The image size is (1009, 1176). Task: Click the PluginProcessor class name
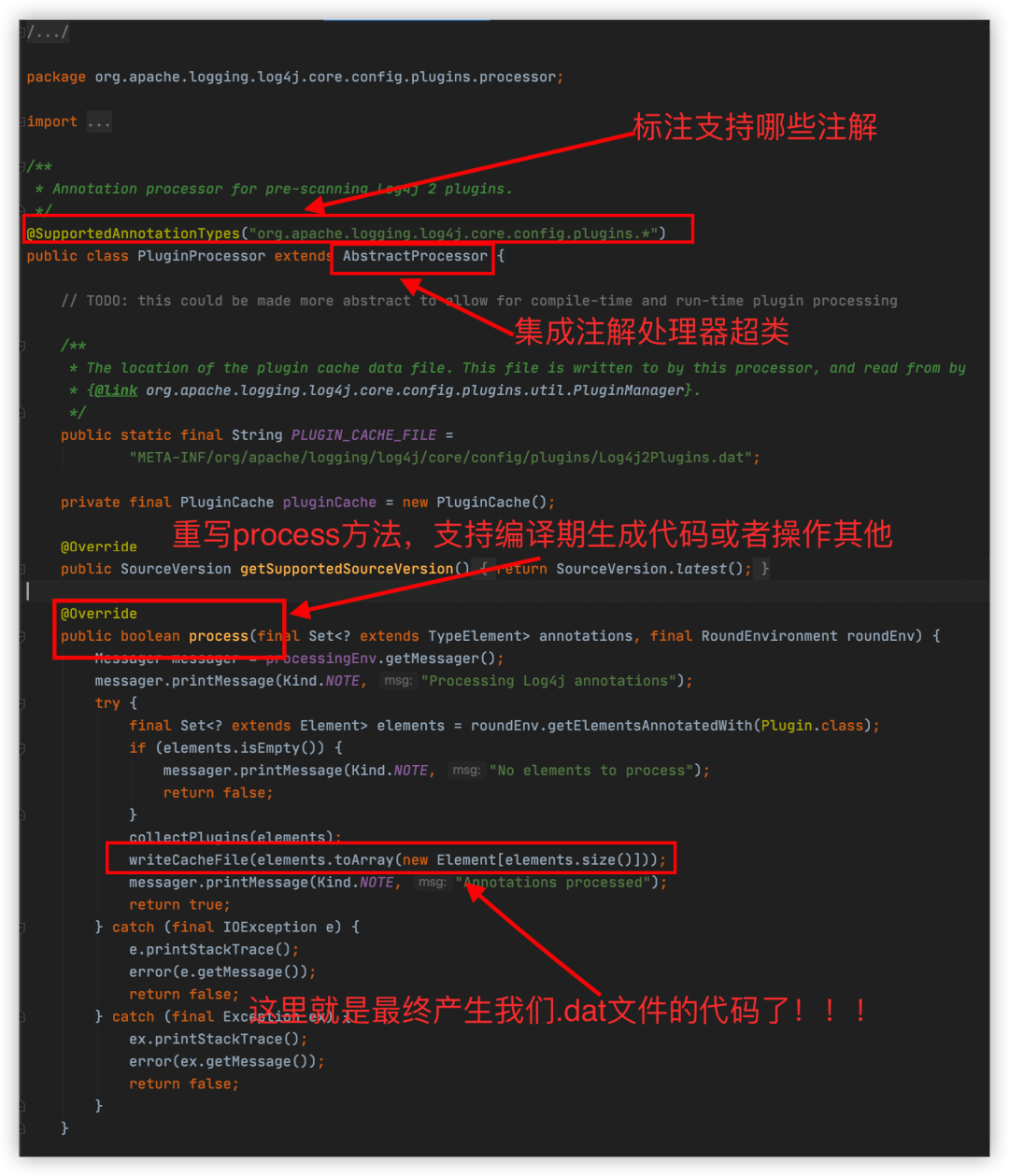(x=202, y=256)
